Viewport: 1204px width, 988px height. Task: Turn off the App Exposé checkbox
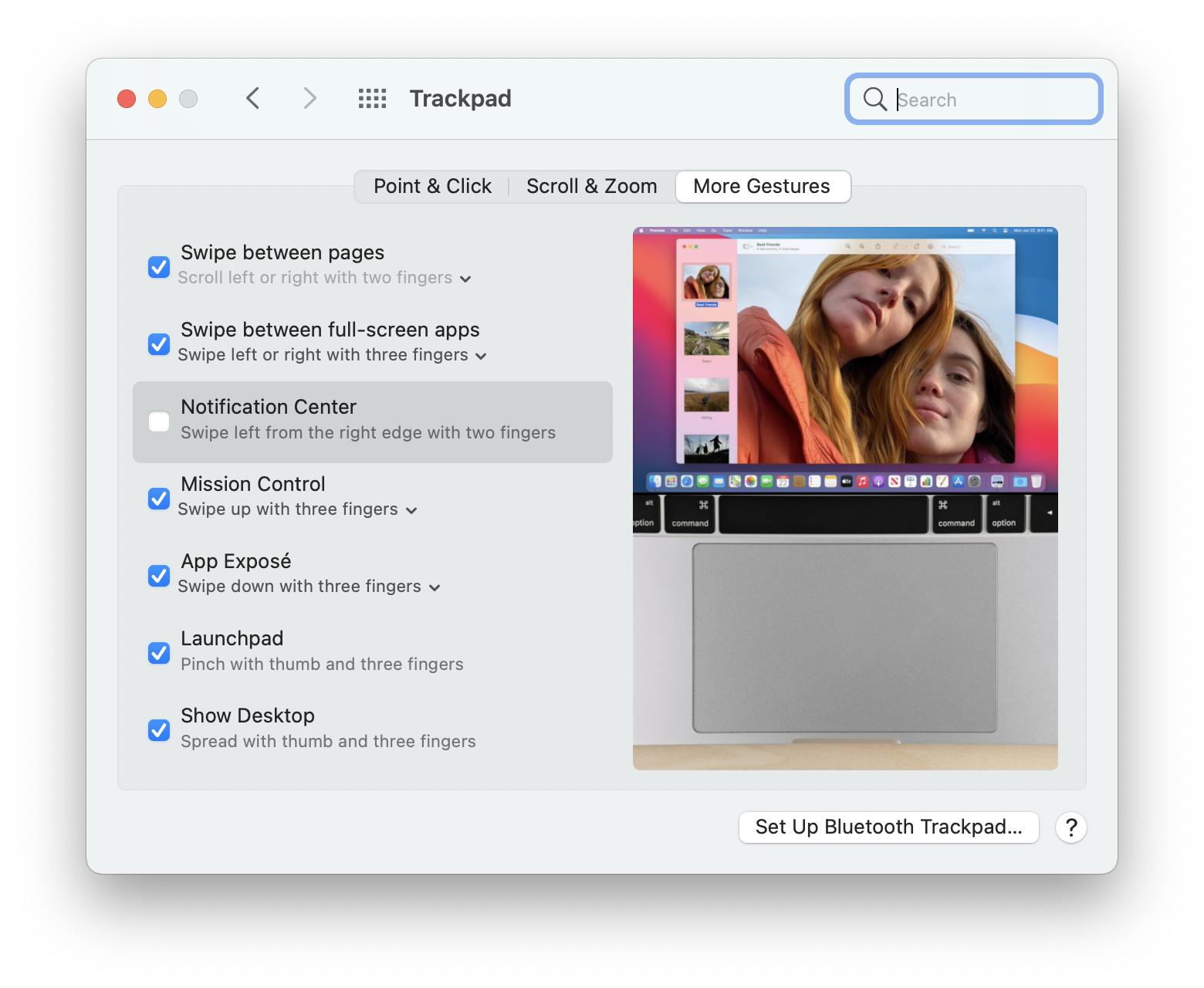click(159, 576)
